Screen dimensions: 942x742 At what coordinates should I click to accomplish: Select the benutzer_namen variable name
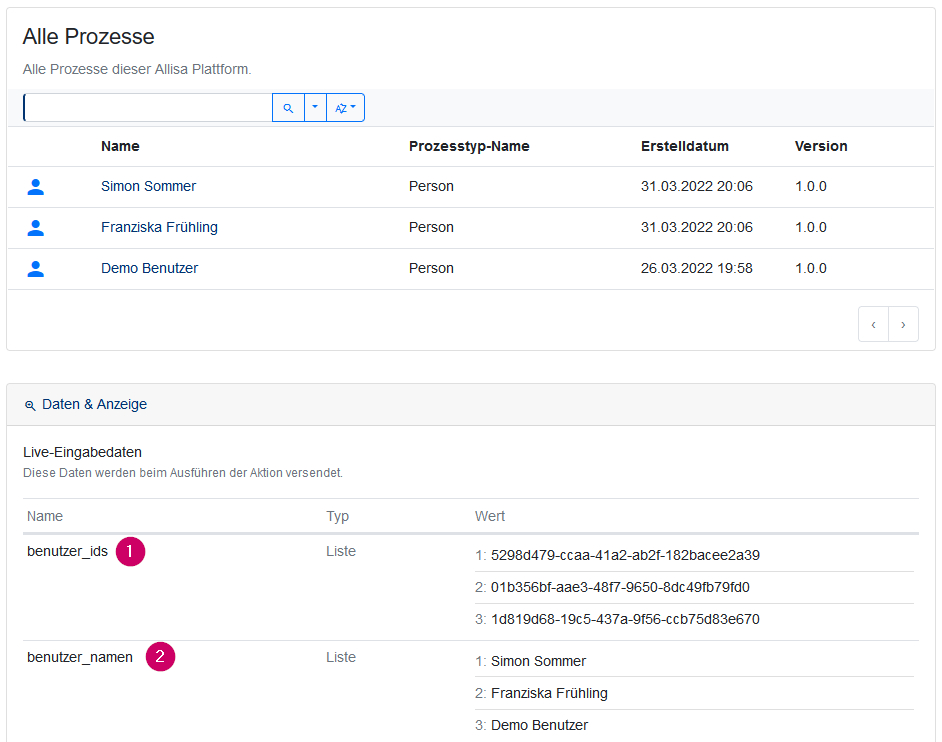80,657
